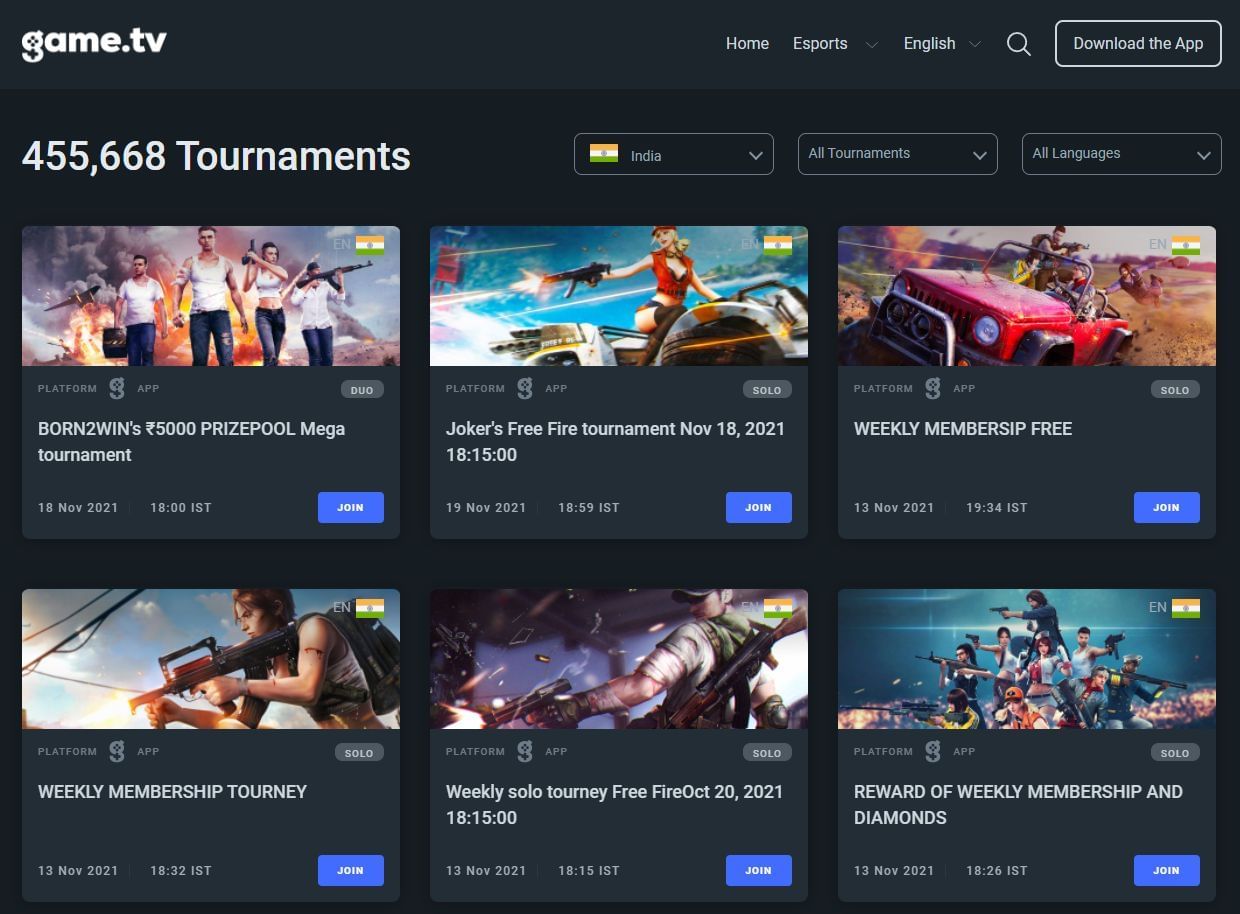Click platform app icon on WEEKLY MEMBERSIP FREE card
Viewport: 1240px width, 914px height.
click(x=933, y=389)
